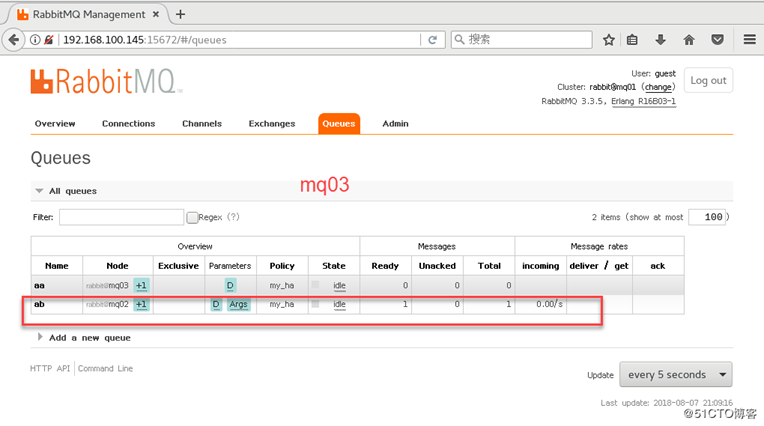This screenshot has height=426, width=764.
Task: Reload the page with the refresh icon
Action: (432, 40)
